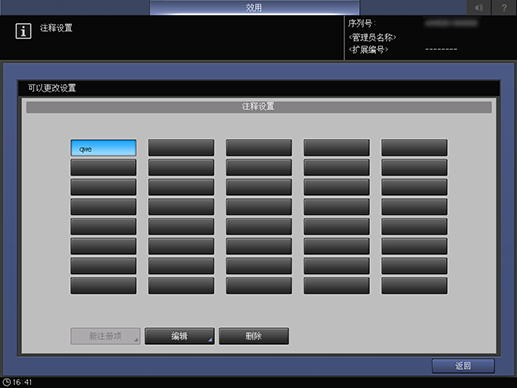Open the help question mark icon
Image resolution: width=517 pixels, height=388 pixels.
pyautogui.click(x=504, y=7)
